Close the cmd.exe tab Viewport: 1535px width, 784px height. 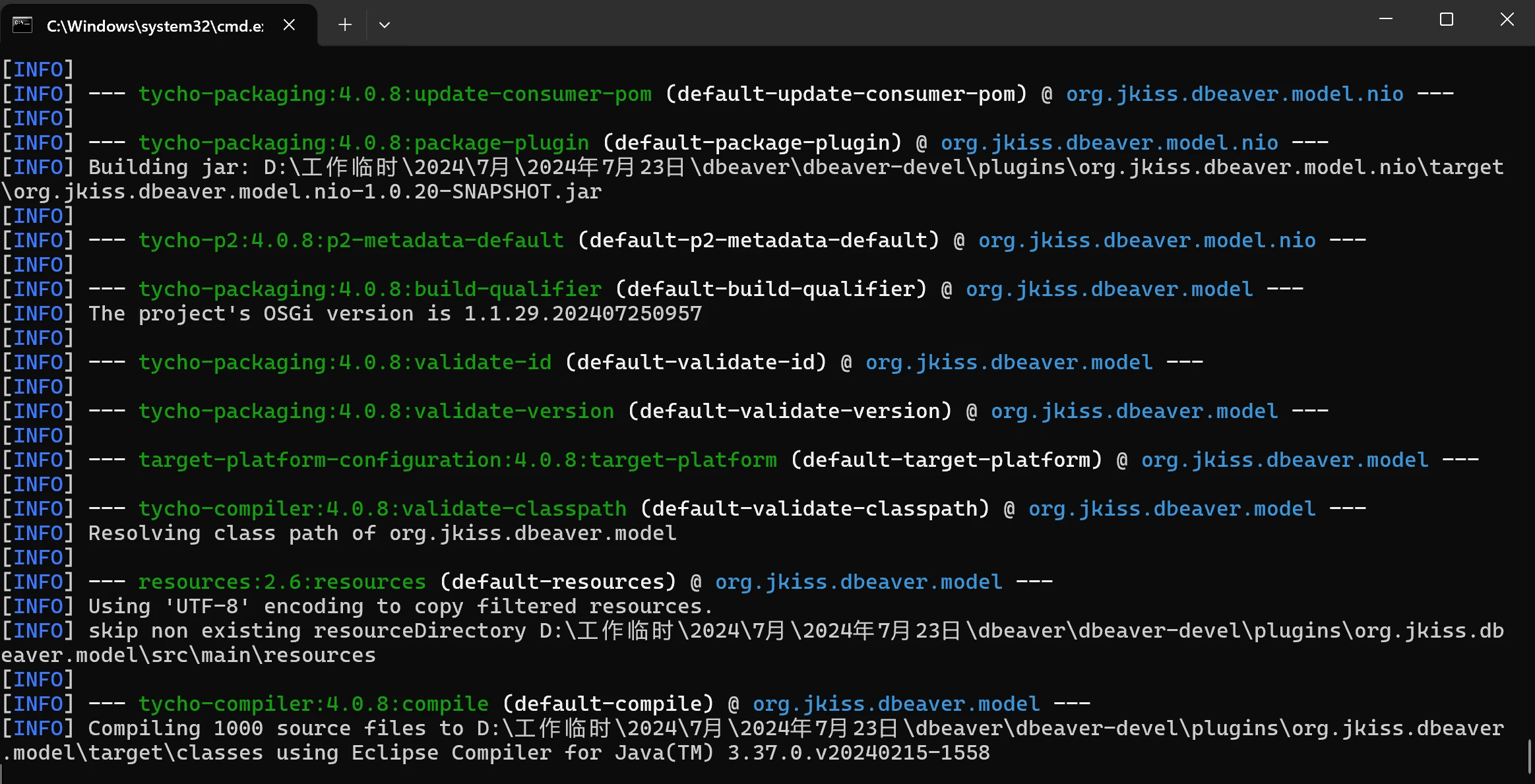coord(289,25)
